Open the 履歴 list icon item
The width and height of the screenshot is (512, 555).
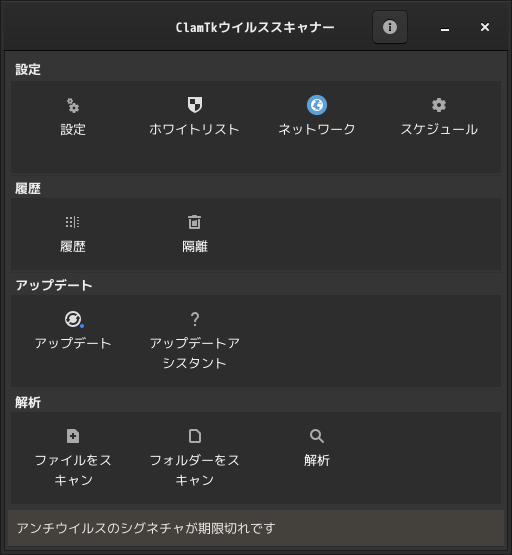[73, 222]
